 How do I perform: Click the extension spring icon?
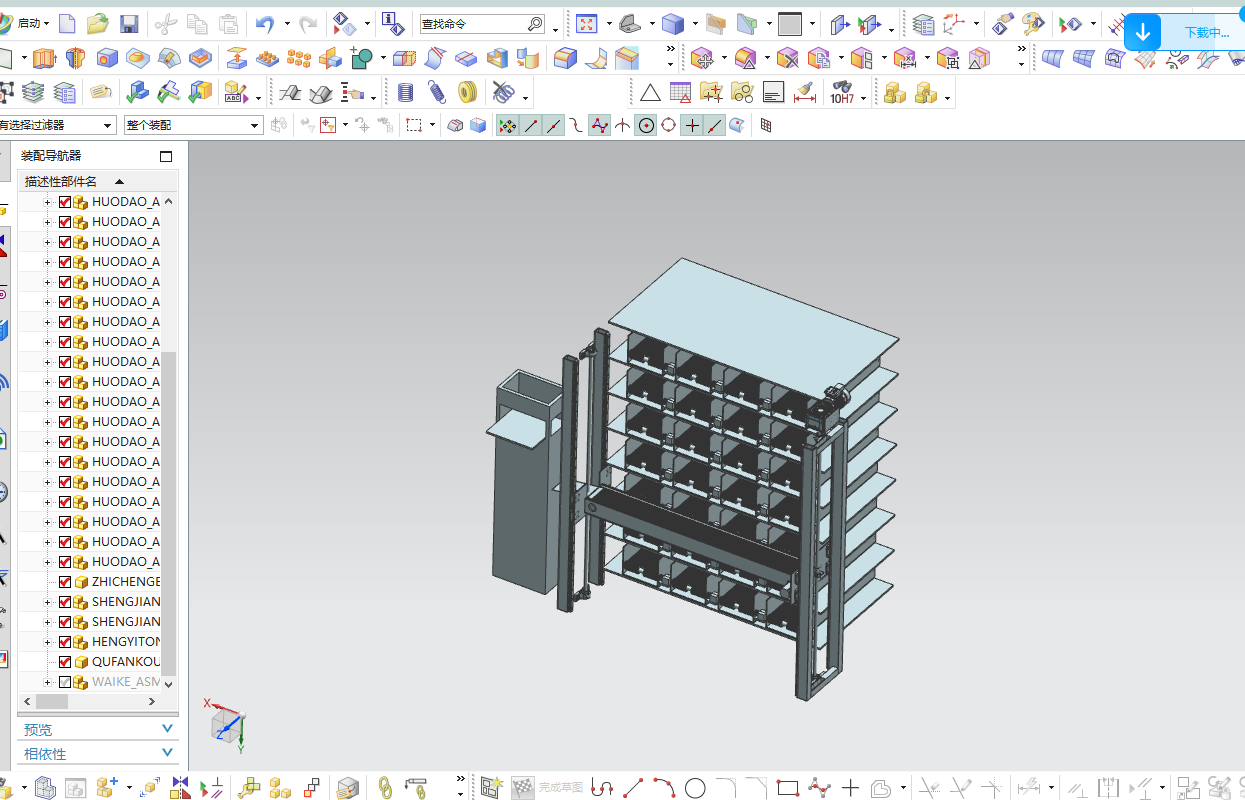(437, 93)
